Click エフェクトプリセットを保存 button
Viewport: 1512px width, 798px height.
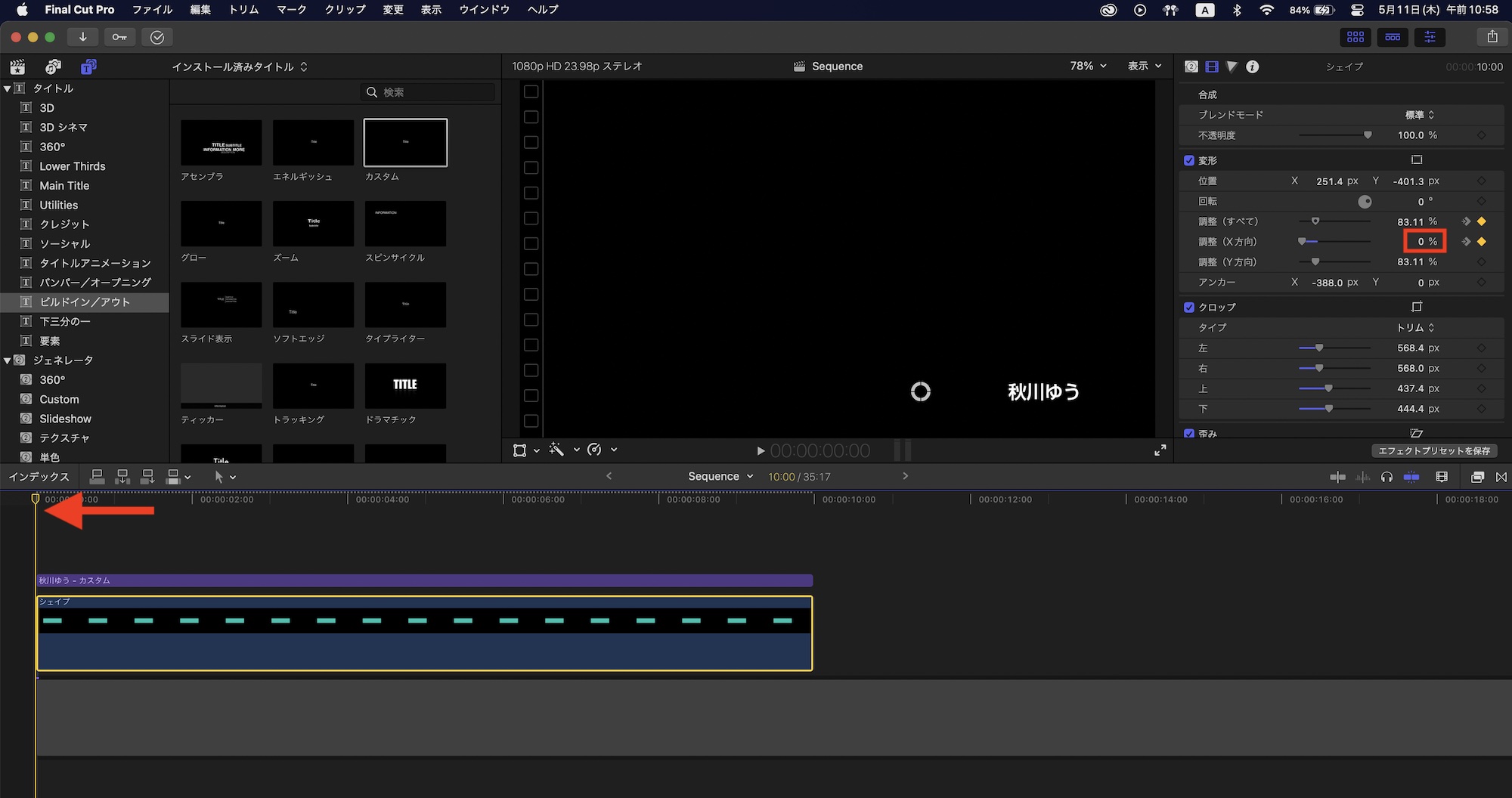[1433, 450]
